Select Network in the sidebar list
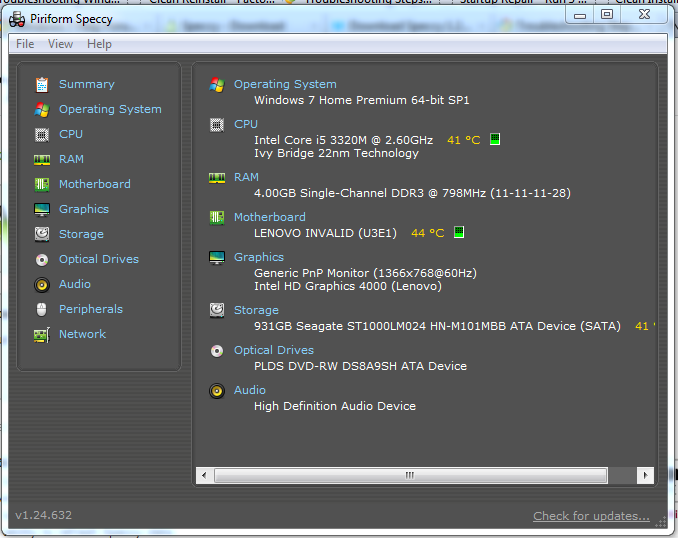678x538 pixels. [83, 335]
